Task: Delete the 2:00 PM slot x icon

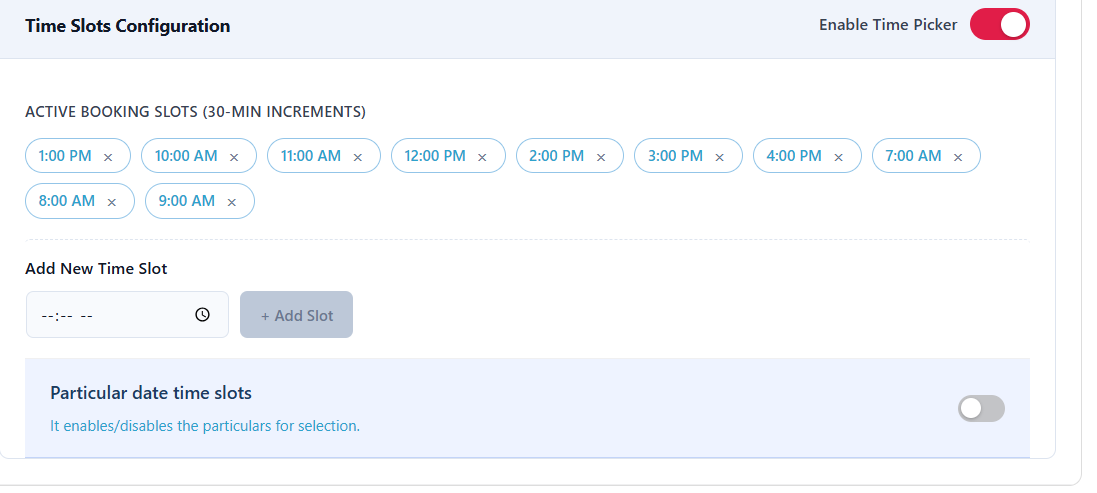Action: click(x=600, y=157)
